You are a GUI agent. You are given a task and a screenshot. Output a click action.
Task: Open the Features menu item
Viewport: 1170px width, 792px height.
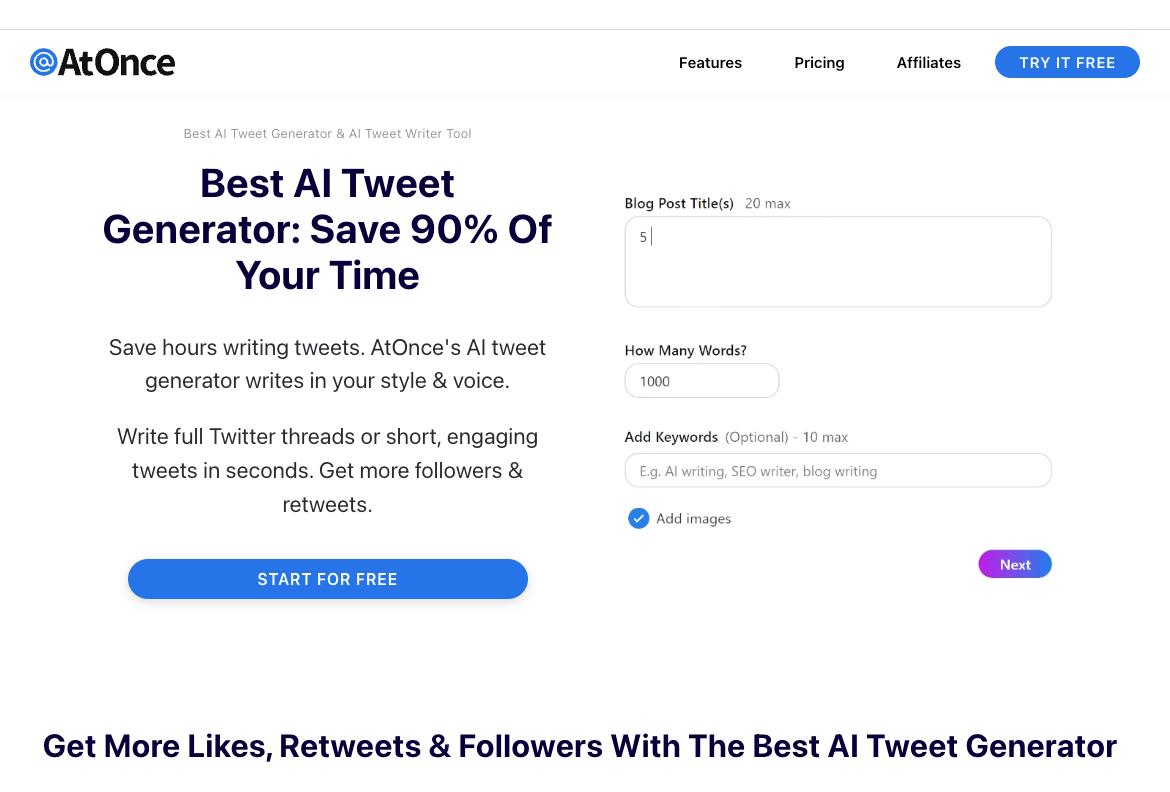(x=710, y=63)
